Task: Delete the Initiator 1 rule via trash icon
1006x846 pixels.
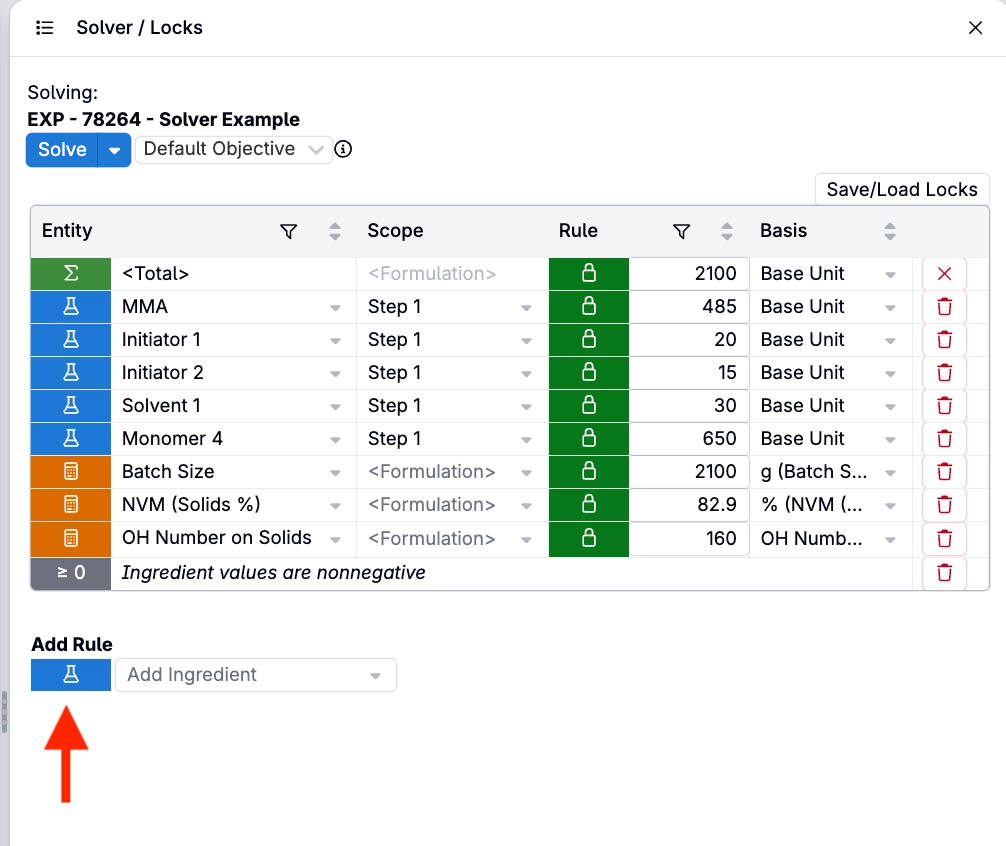Action: point(944,340)
